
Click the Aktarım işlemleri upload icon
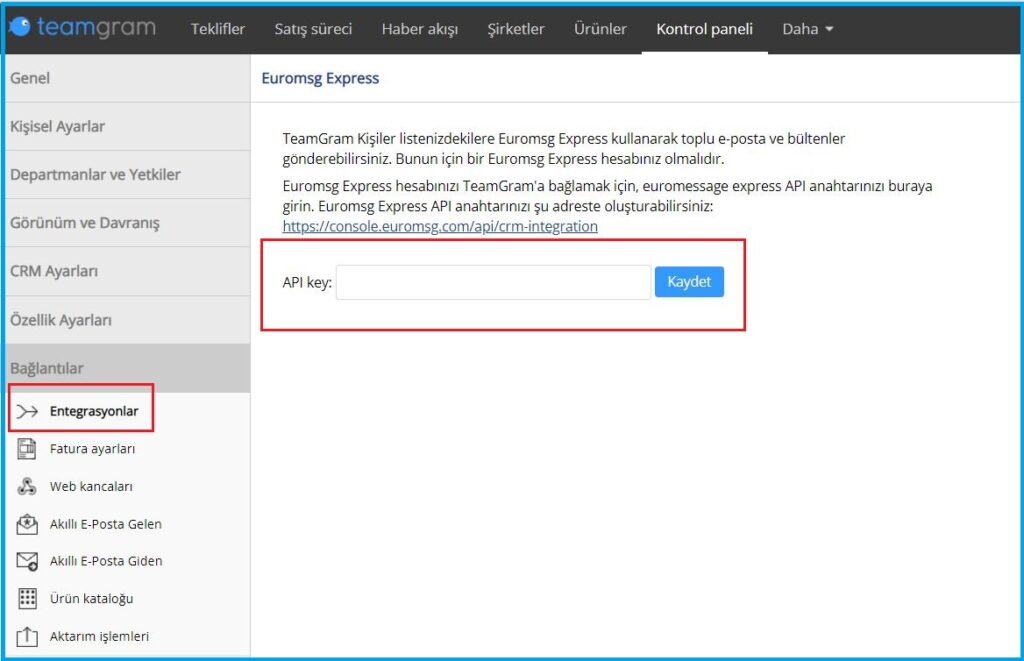[x=27, y=636]
